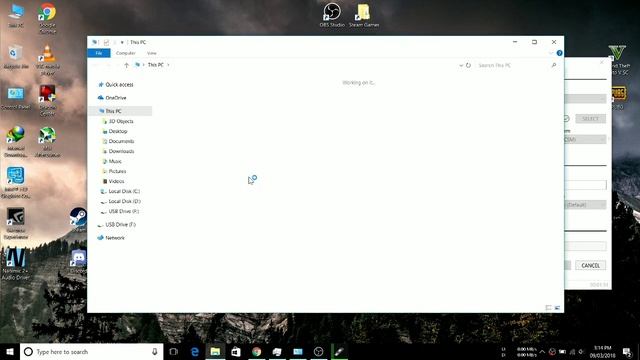Open the View ribbon tab
Viewport: 640px width, 360px height.
[x=151, y=53]
